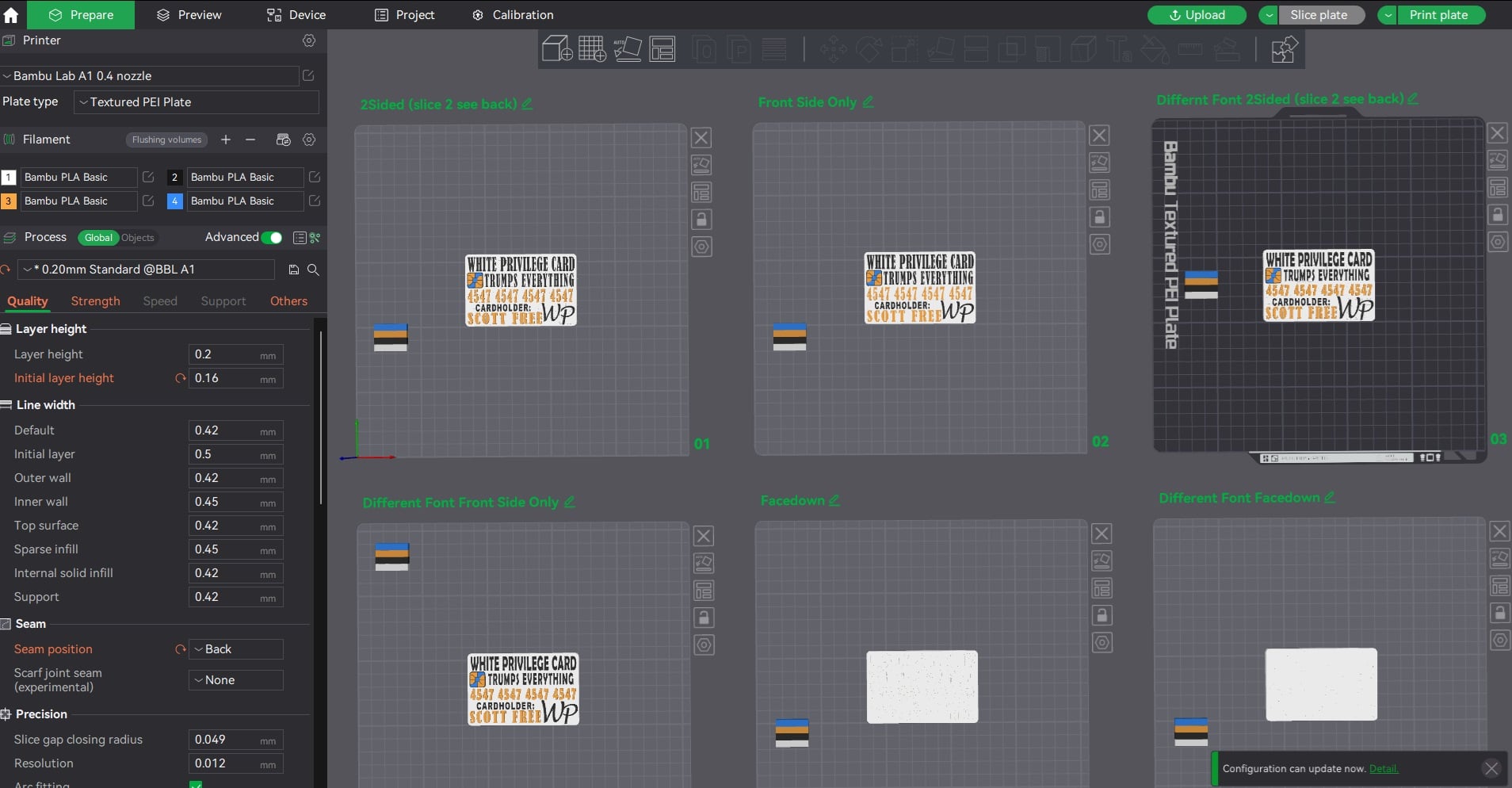Open Flushing volumes

click(166, 140)
